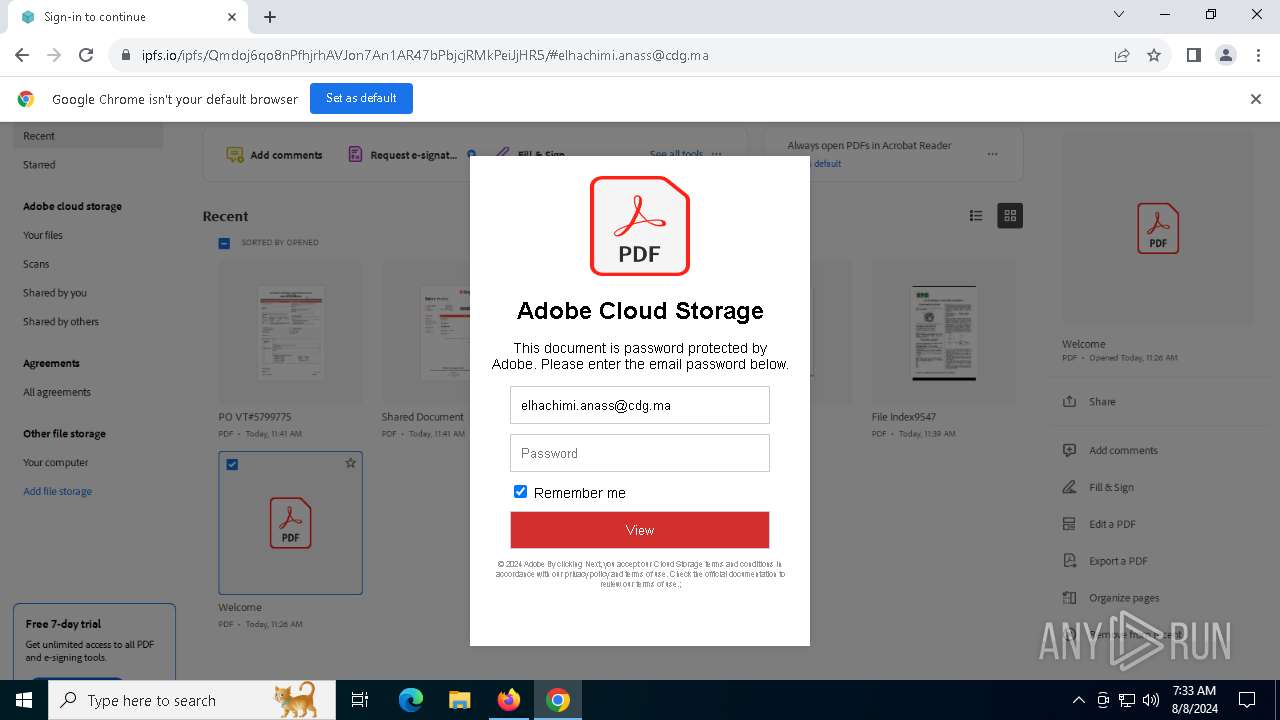This screenshot has width=1280, height=720.
Task: Open Task View on the taskbar
Action: 360,700
